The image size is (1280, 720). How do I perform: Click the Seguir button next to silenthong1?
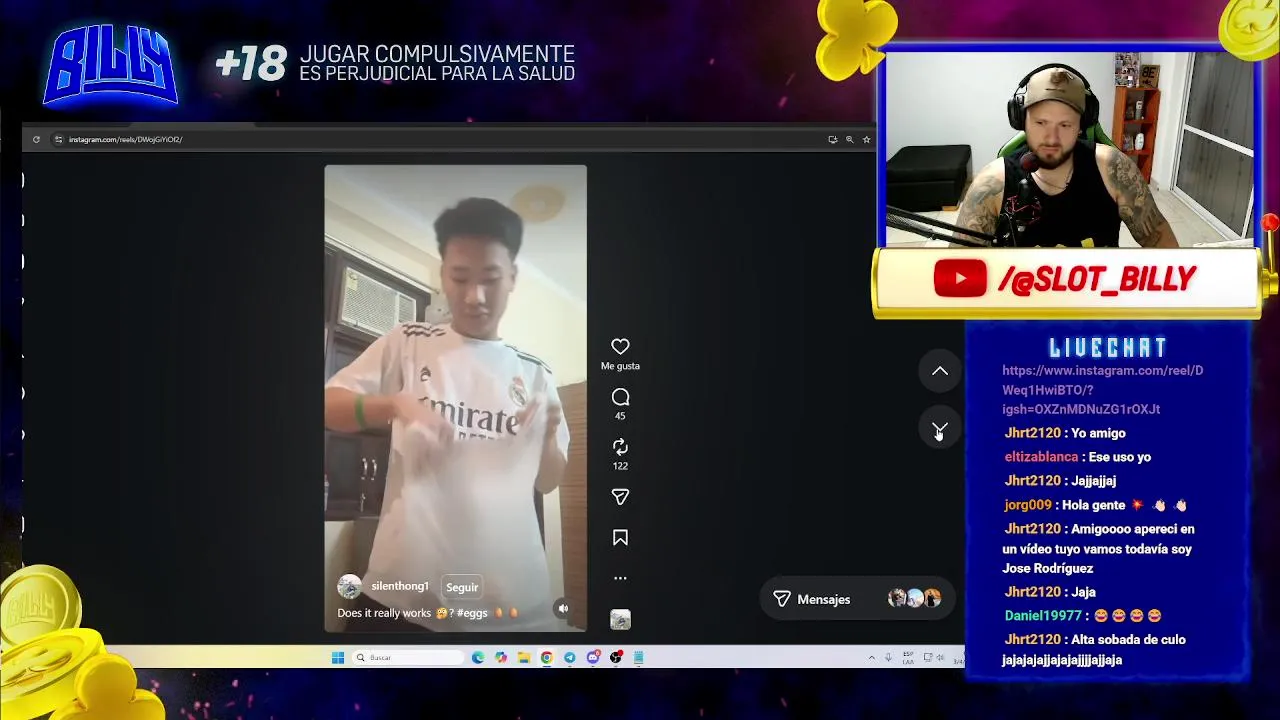pyautogui.click(x=462, y=587)
